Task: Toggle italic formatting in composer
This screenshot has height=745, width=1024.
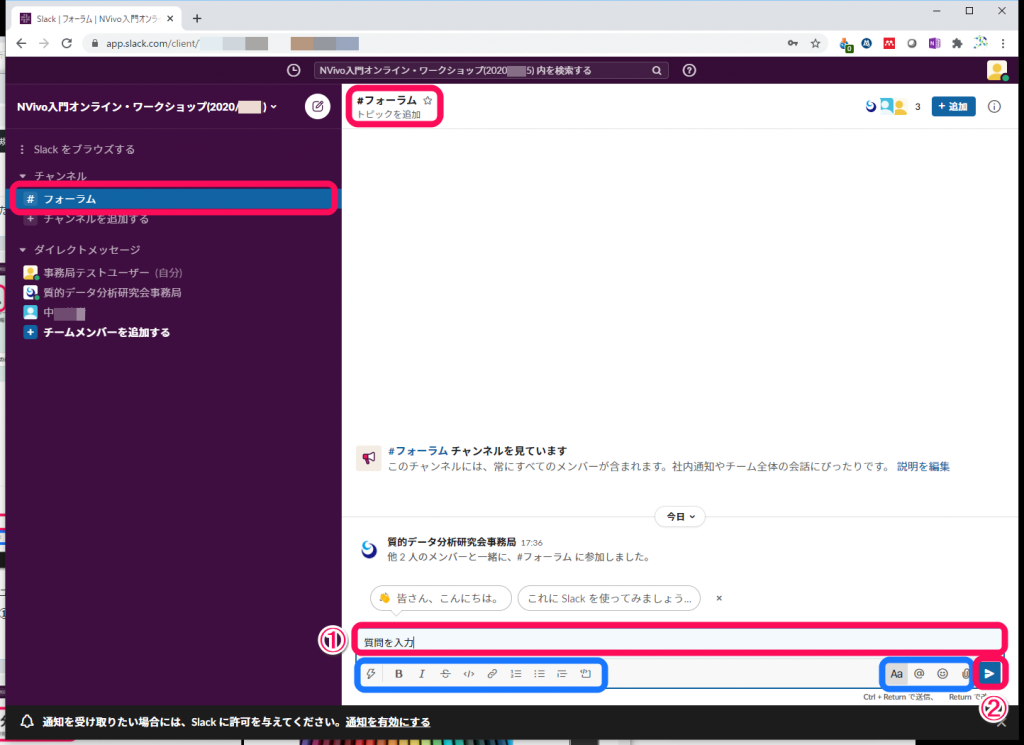Action: tap(422, 674)
